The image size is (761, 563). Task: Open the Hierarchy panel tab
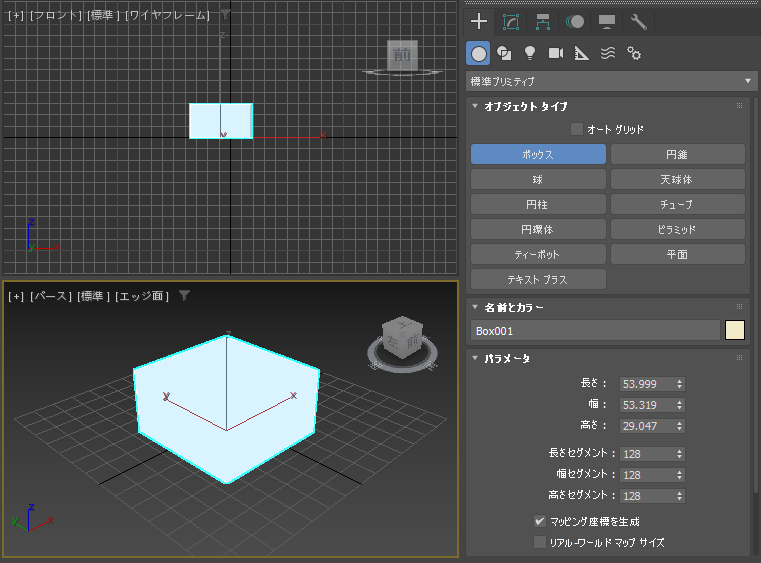[x=543, y=22]
